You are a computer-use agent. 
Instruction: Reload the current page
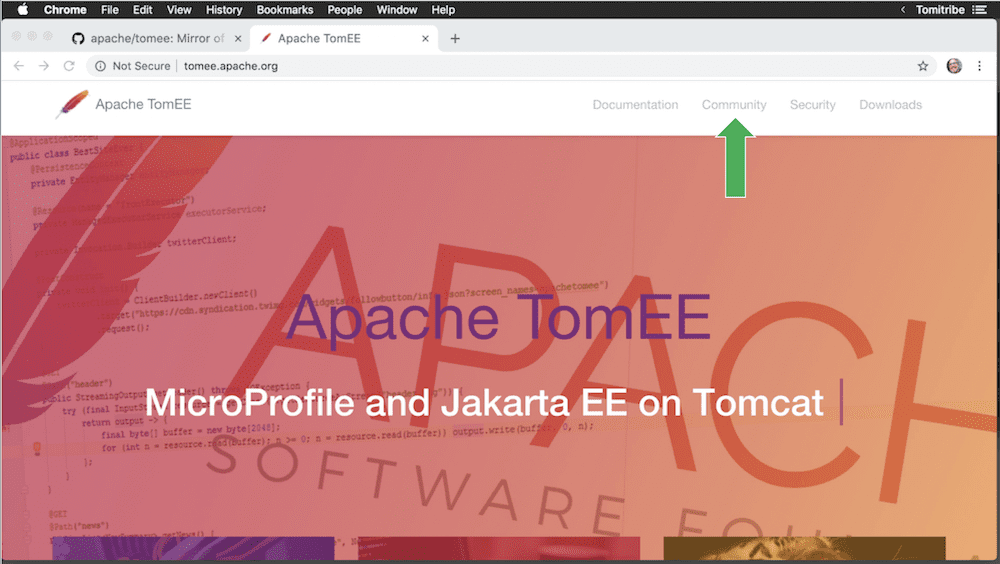(x=69, y=66)
